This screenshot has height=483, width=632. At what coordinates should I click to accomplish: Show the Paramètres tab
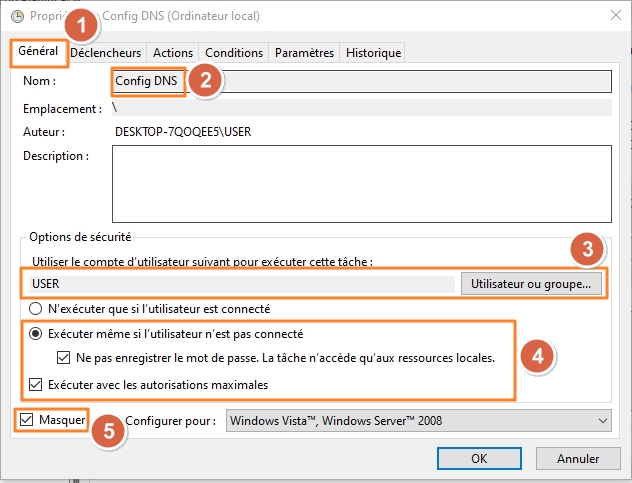pos(304,52)
